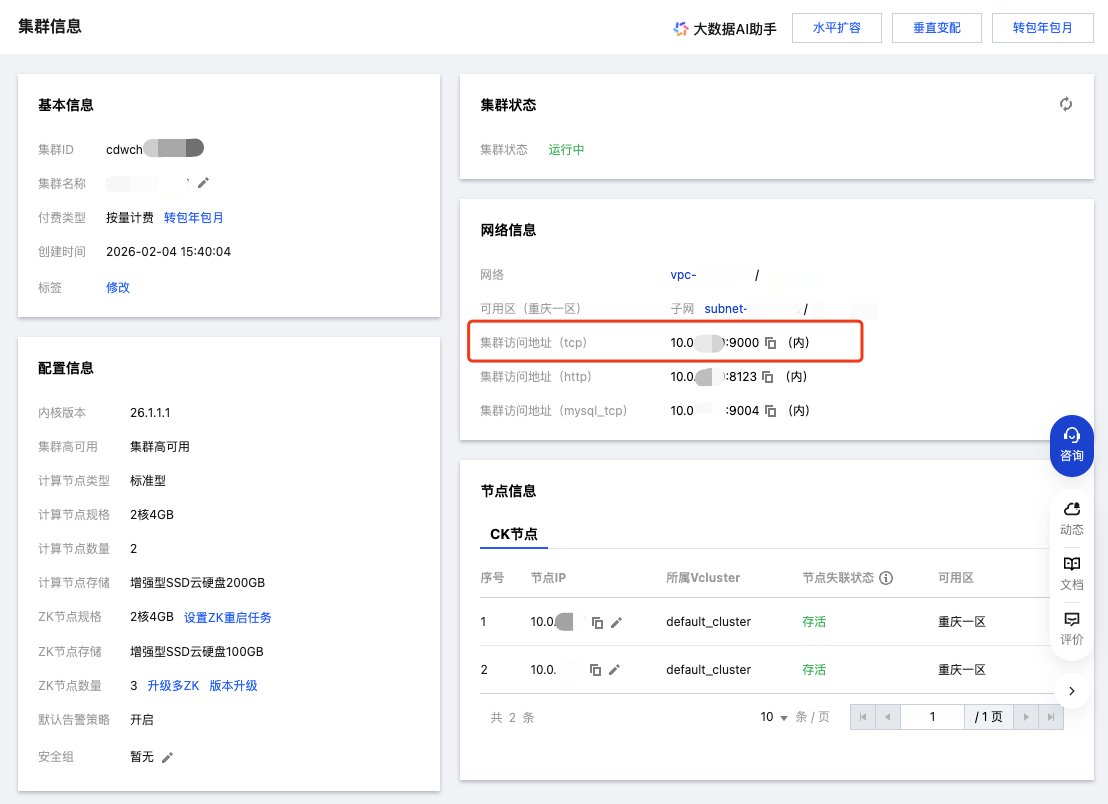Copy the http cluster address :8123
This screenshot has height=804, width=1108.
click(x=767, y=377)
